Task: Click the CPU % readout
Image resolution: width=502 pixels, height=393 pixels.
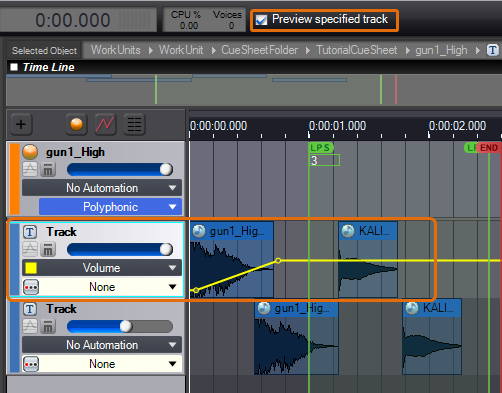Action: pyautogui.click(x=186, y=20)
